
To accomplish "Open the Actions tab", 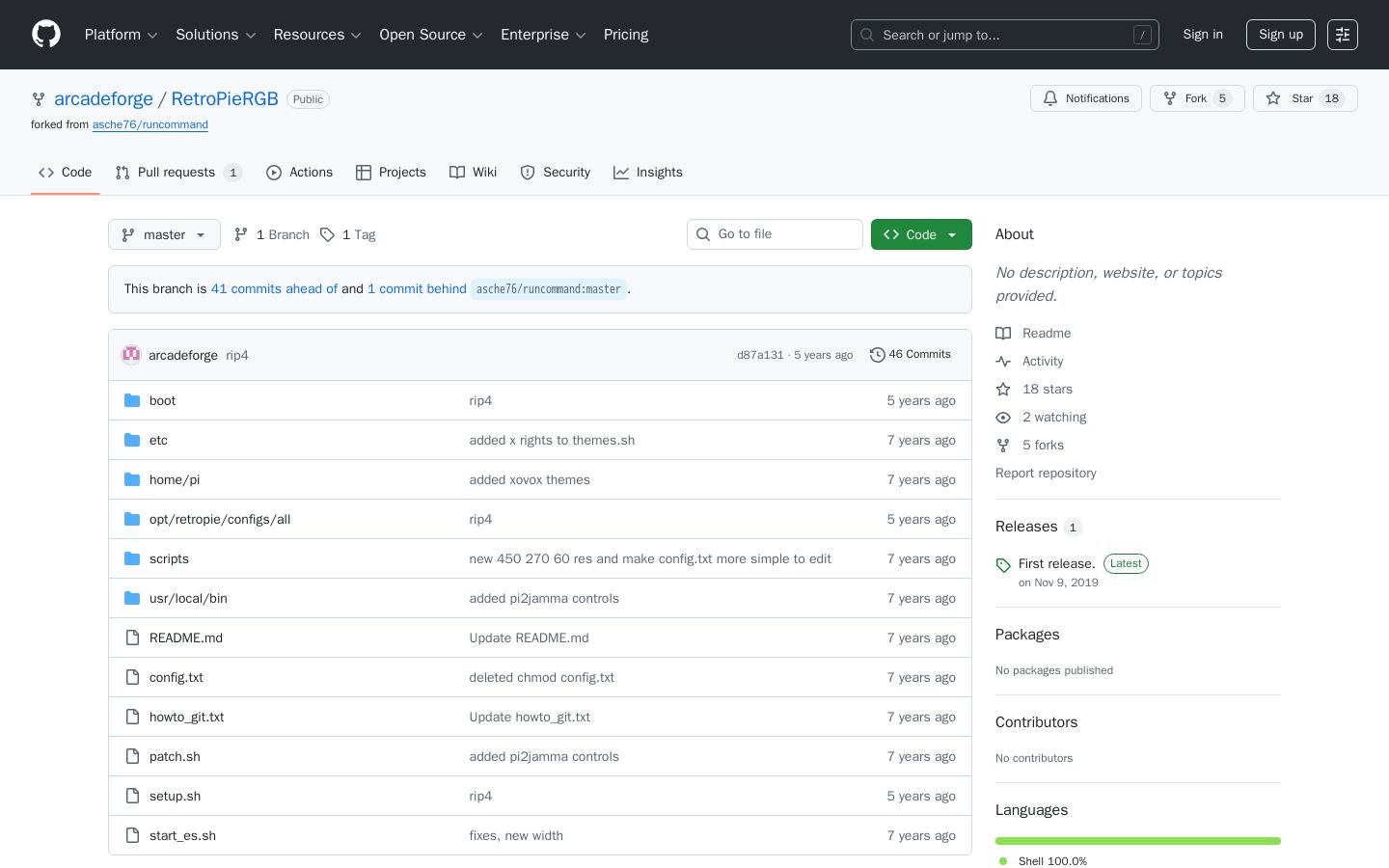I will (300, 173).
